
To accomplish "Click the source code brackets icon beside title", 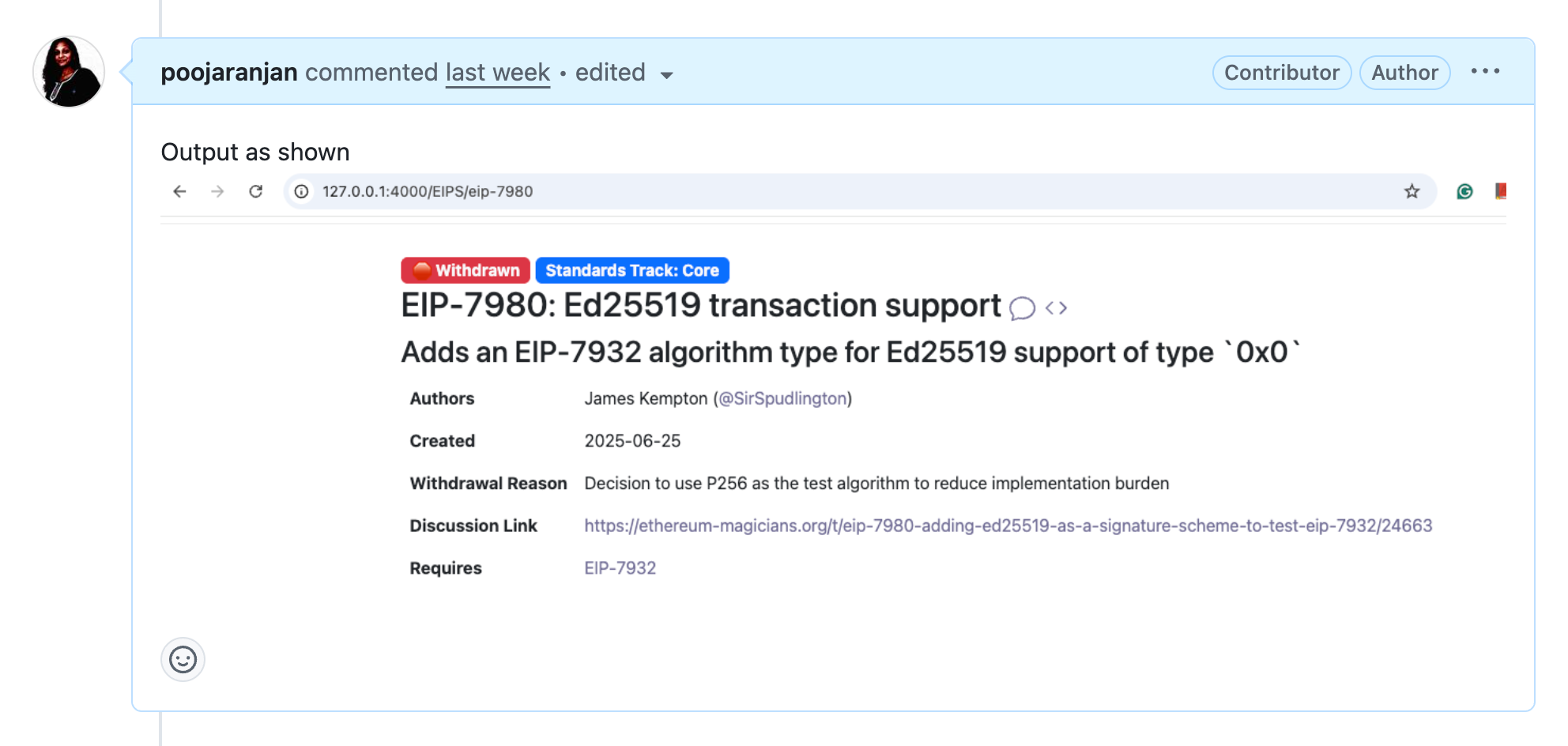I will [x=1056, y=308].
